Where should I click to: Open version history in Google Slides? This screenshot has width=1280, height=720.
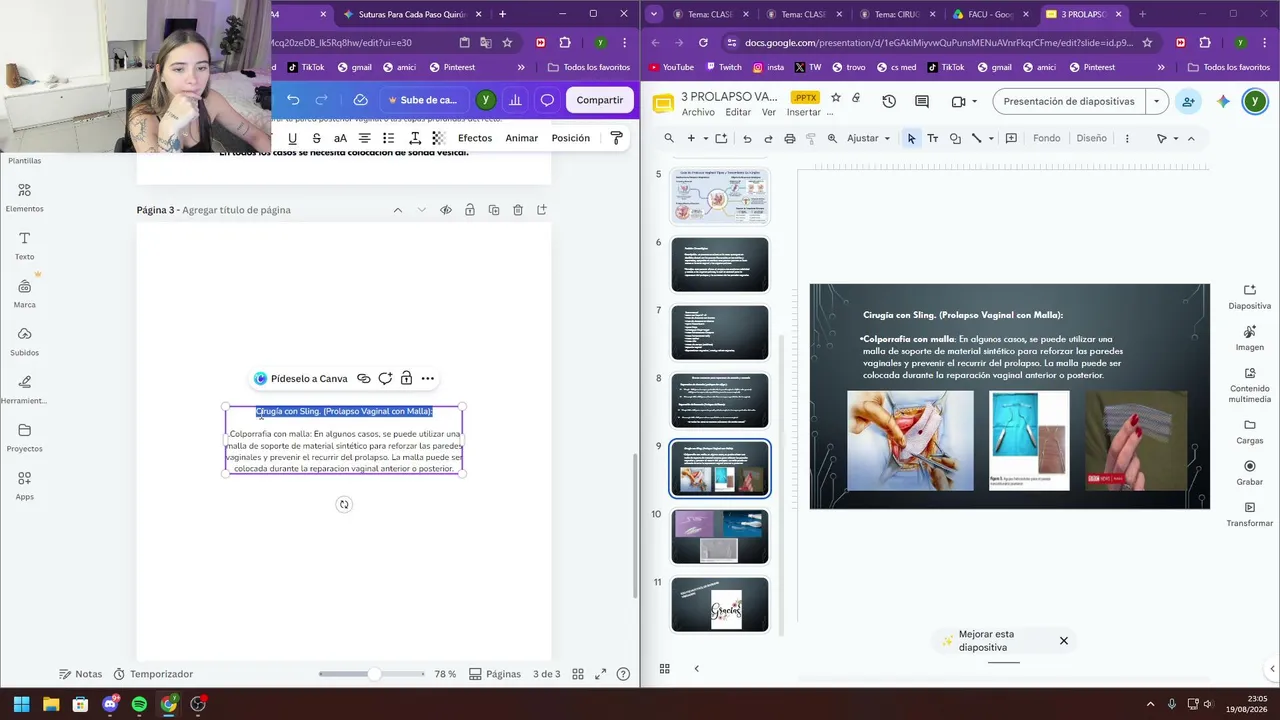[889, 101]
